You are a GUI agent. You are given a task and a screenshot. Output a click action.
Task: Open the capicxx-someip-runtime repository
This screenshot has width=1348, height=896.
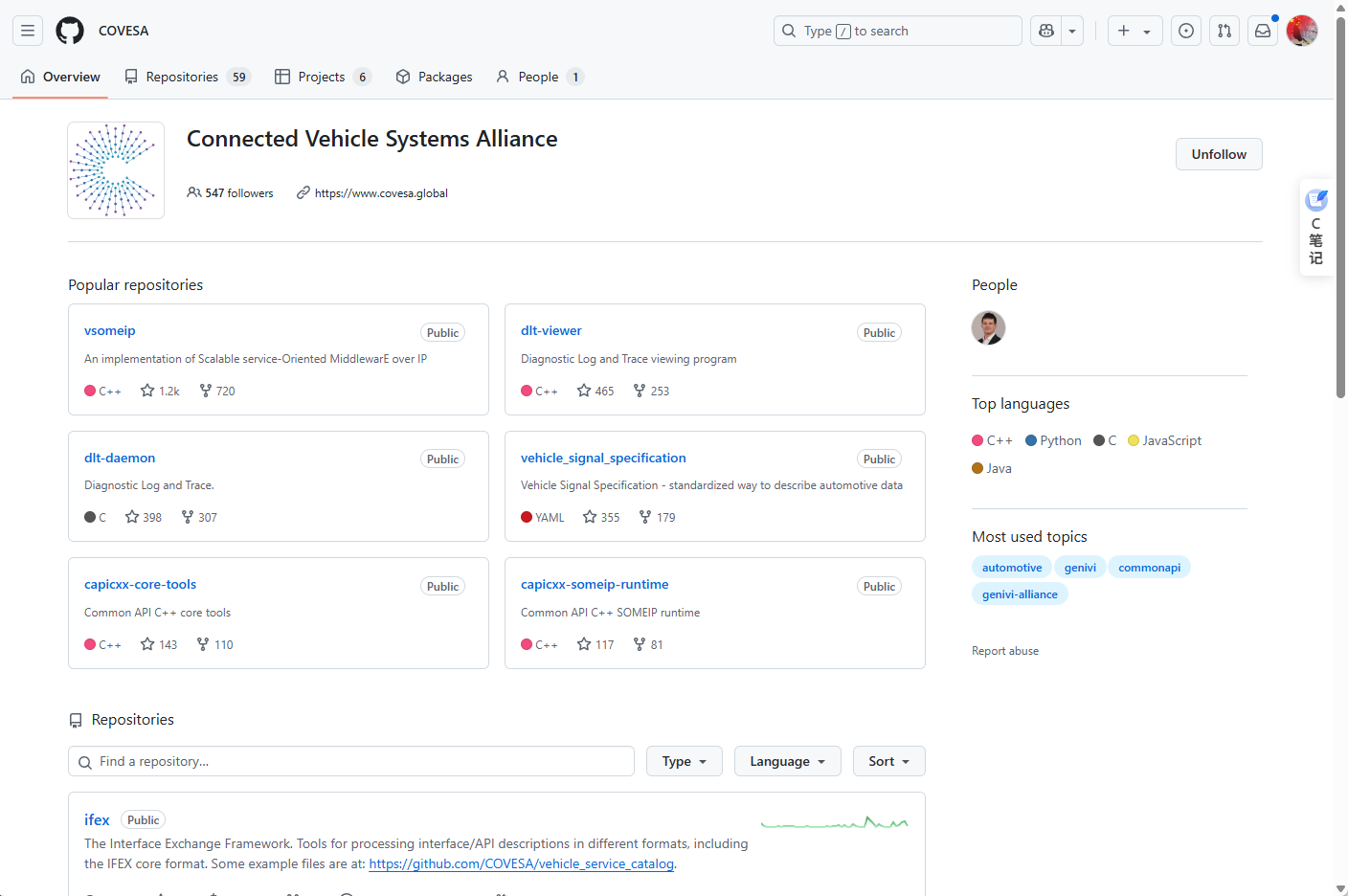point(595,584)
